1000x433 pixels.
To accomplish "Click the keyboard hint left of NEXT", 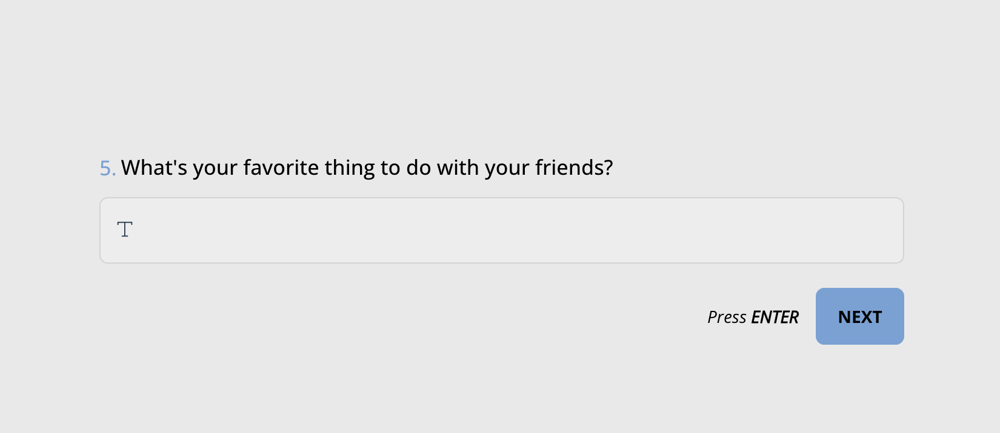I will (x=752, y=317).
